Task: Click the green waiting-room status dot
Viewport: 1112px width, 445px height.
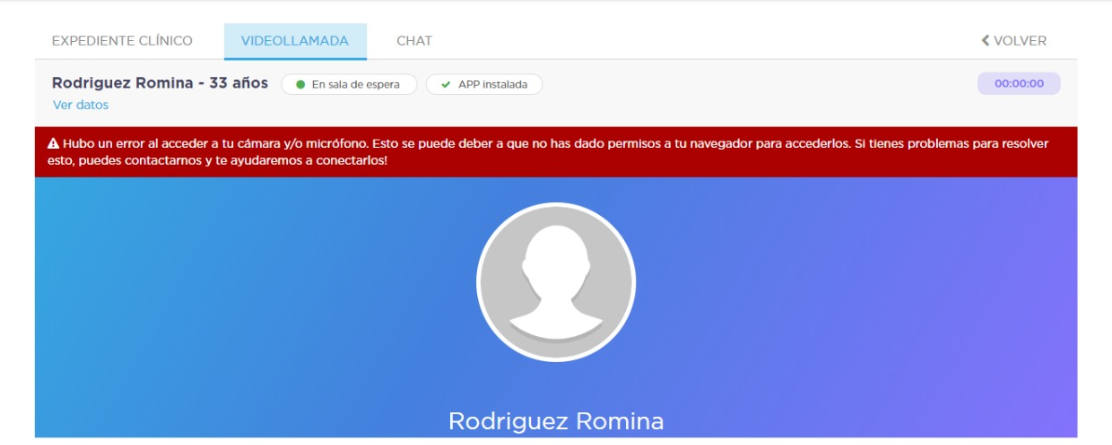Action: (x=300, y=84)
